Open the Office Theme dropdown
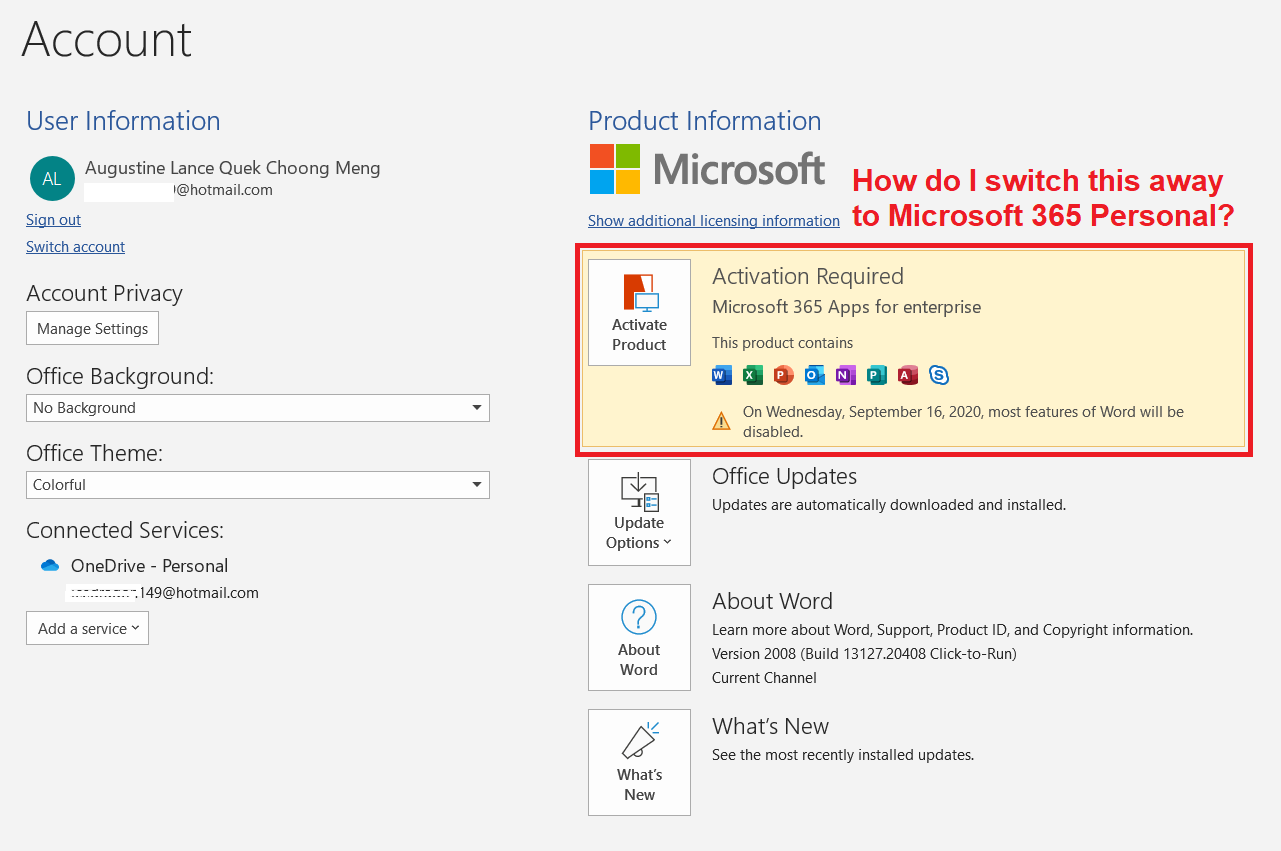Image resolution: width=1281 pixels, height=851 pixels. (x=258, y=485)
